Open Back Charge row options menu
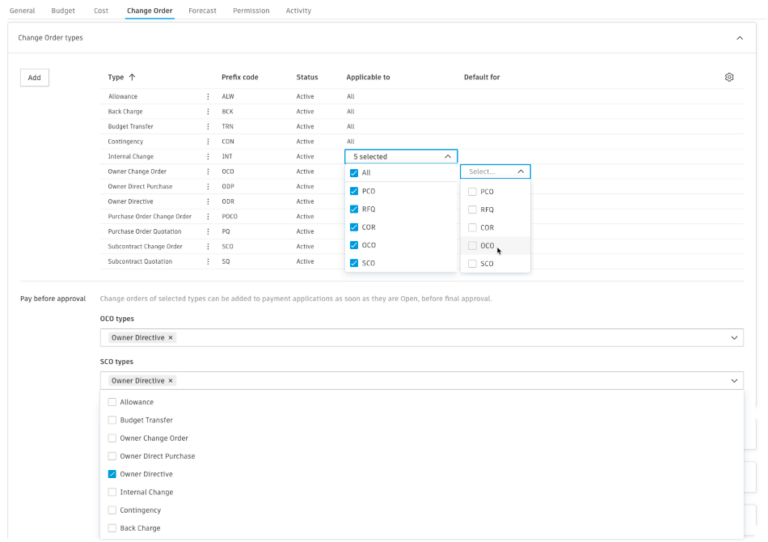Viewport: 768px width, 542px height. pyautogui.click(x=208, y=112)
